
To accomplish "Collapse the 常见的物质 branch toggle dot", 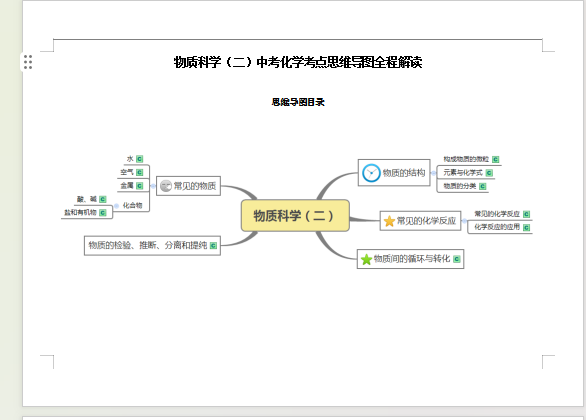I will coord(153,186).
